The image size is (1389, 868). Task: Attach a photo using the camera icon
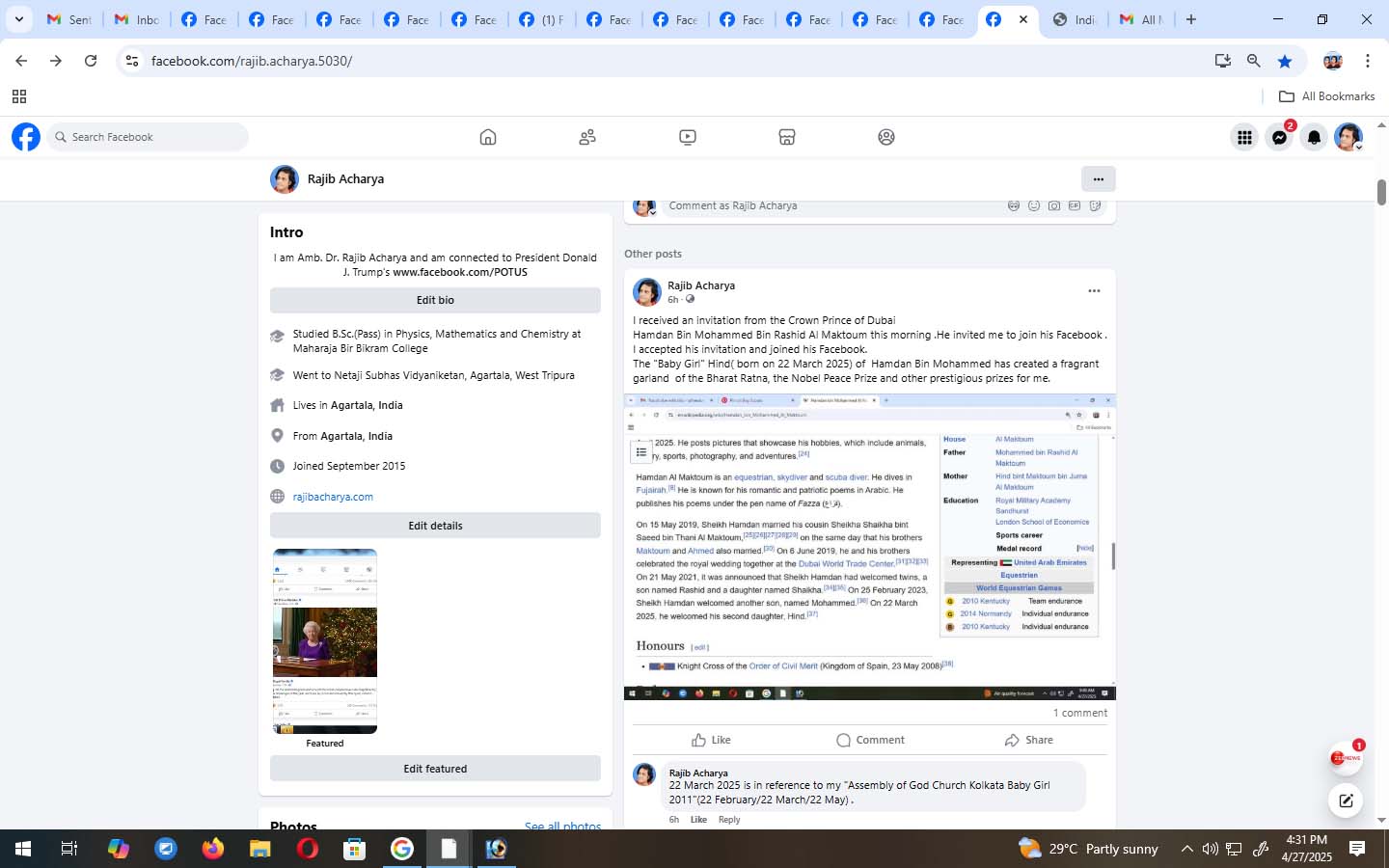1054,205
